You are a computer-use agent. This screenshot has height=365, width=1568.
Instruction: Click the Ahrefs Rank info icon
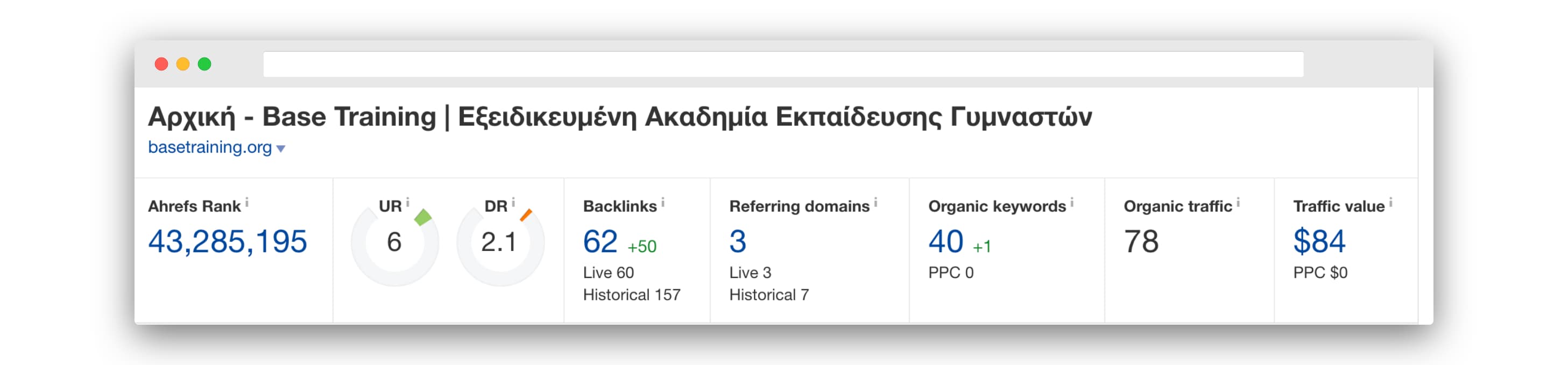(x=247, y=203)
